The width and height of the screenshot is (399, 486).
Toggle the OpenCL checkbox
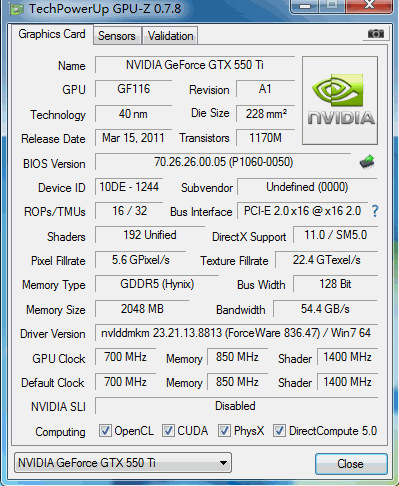point(105,430)
